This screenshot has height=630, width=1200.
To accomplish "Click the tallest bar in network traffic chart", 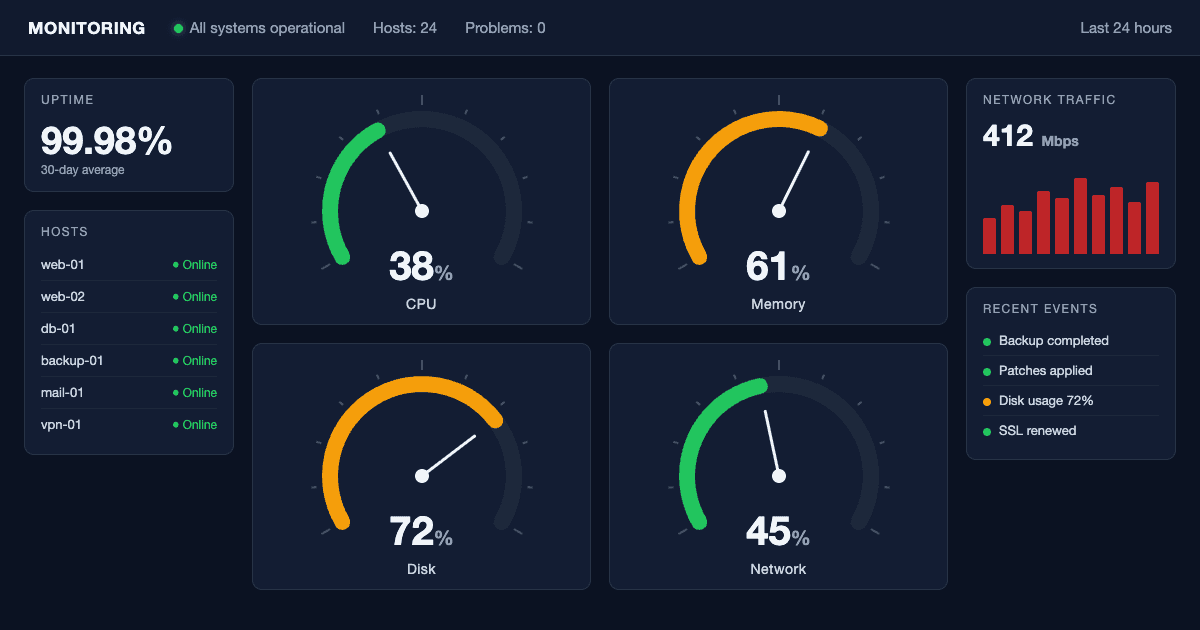I will point(1080,216).
